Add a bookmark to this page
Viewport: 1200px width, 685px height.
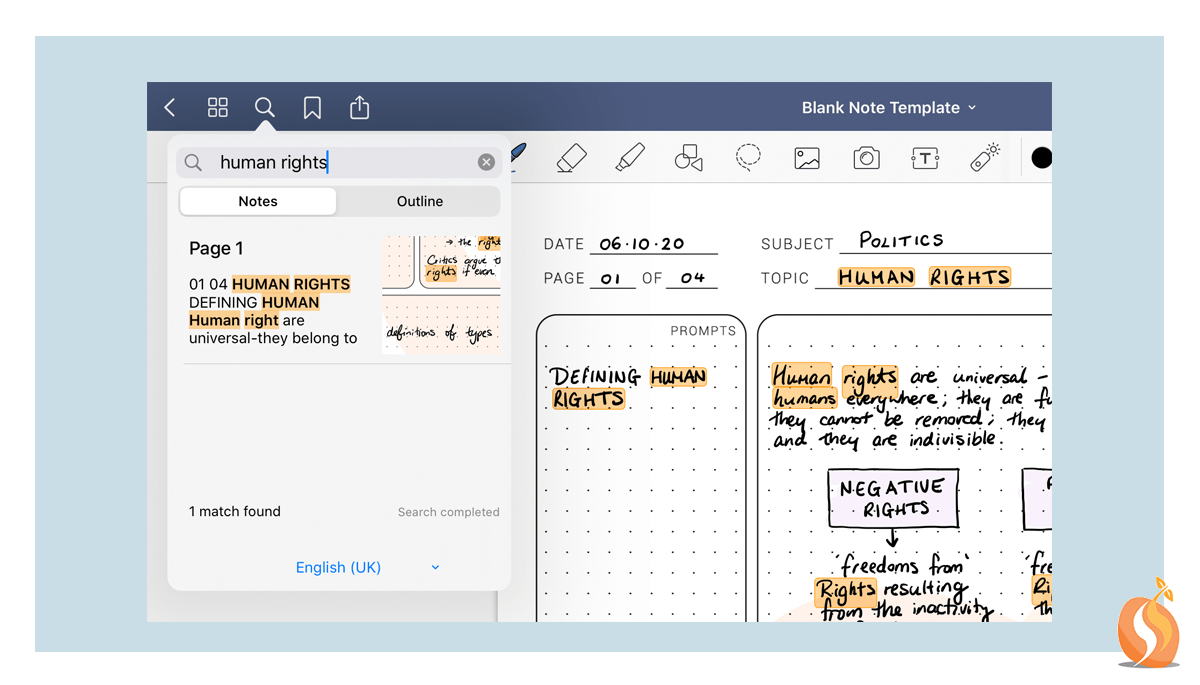coord(312,107)
